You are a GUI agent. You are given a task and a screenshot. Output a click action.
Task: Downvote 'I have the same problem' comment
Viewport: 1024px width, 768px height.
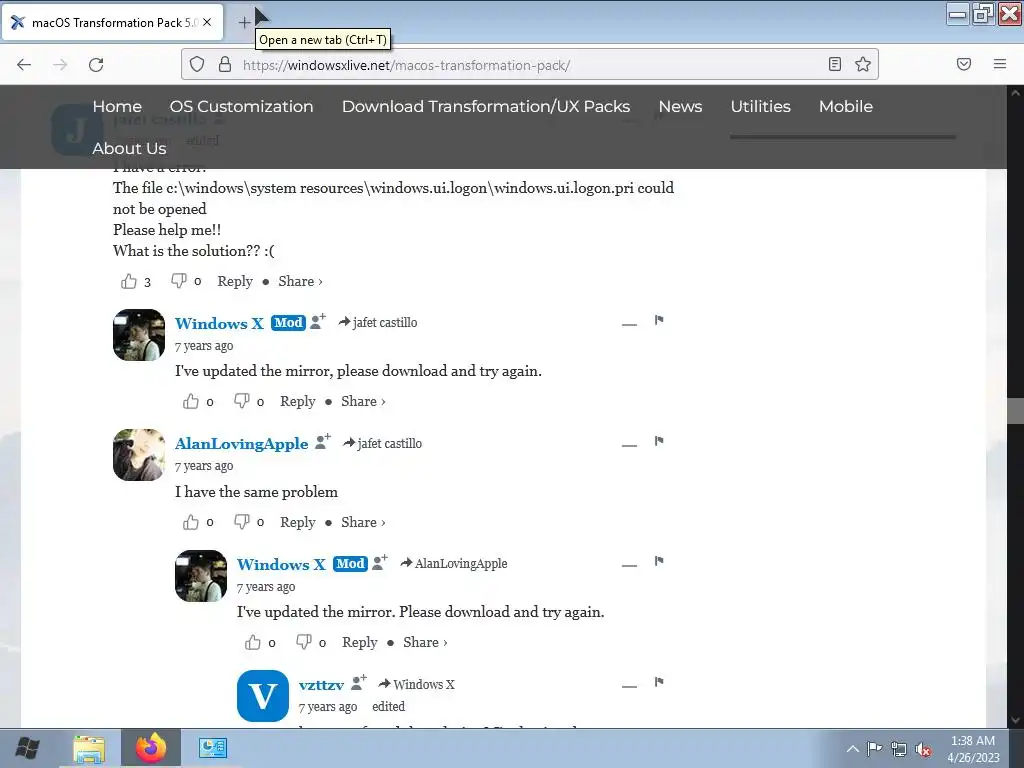[242, 522]
